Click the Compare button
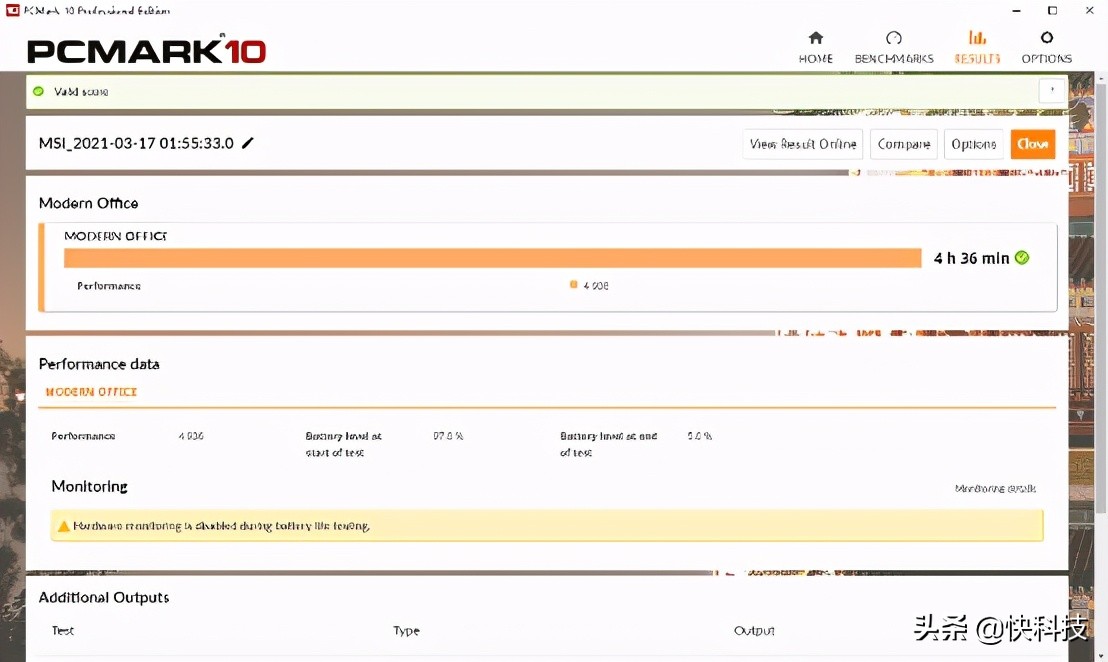Image resolution: width=1108 pixels, height=662 pixels. [904, 144]
